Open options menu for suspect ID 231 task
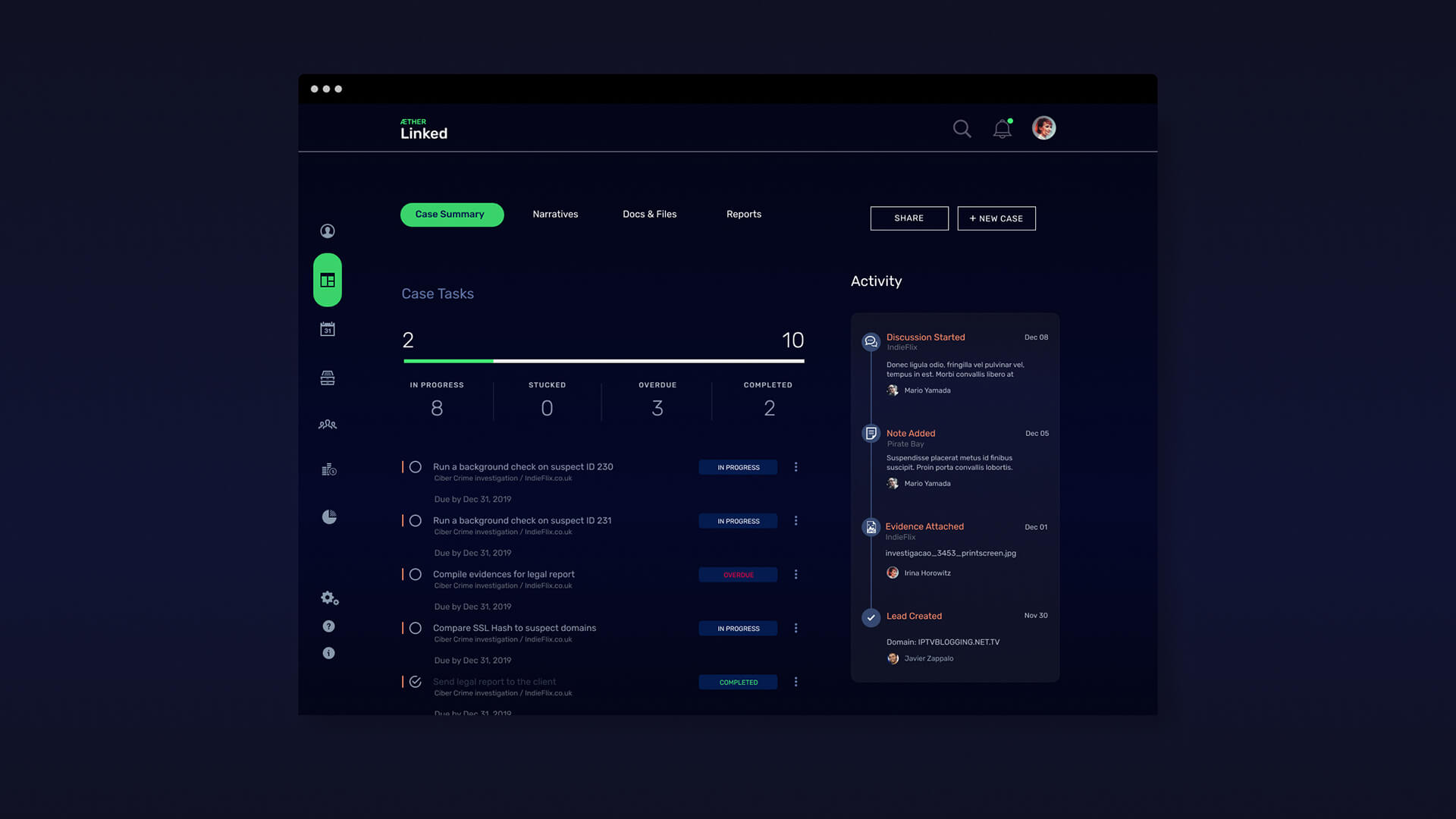Screen dimensions: 1456x819 click(x=795, y=521)
